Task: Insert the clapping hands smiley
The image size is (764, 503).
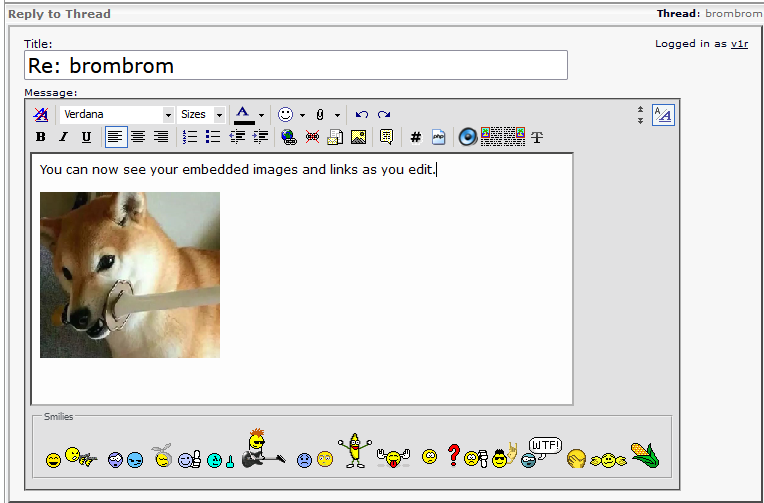Action: point(608,460)
